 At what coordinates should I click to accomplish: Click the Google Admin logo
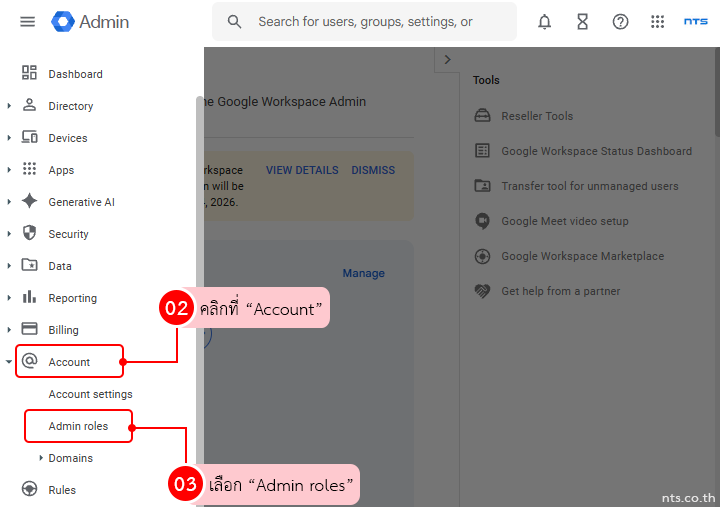coord(90,22)
